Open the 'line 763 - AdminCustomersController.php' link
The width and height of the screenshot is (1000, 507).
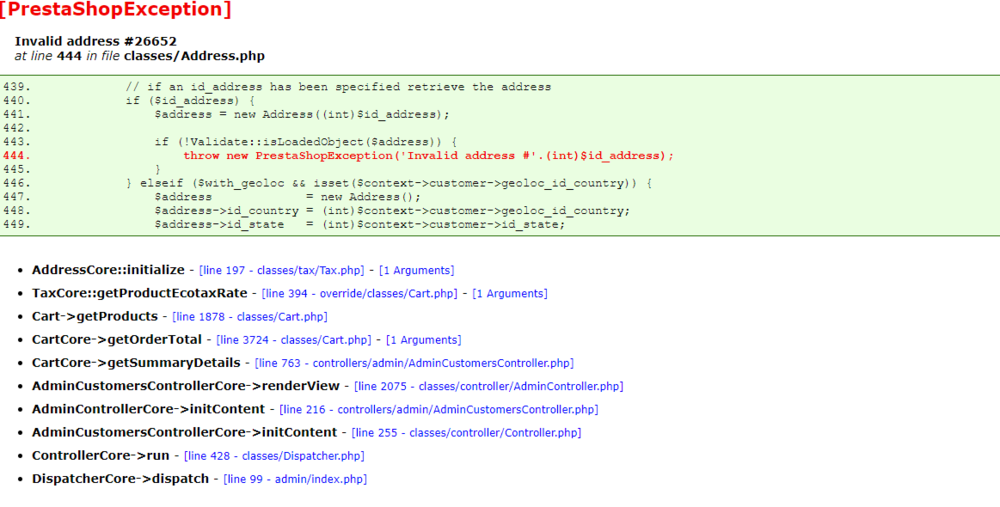(414, 364)
